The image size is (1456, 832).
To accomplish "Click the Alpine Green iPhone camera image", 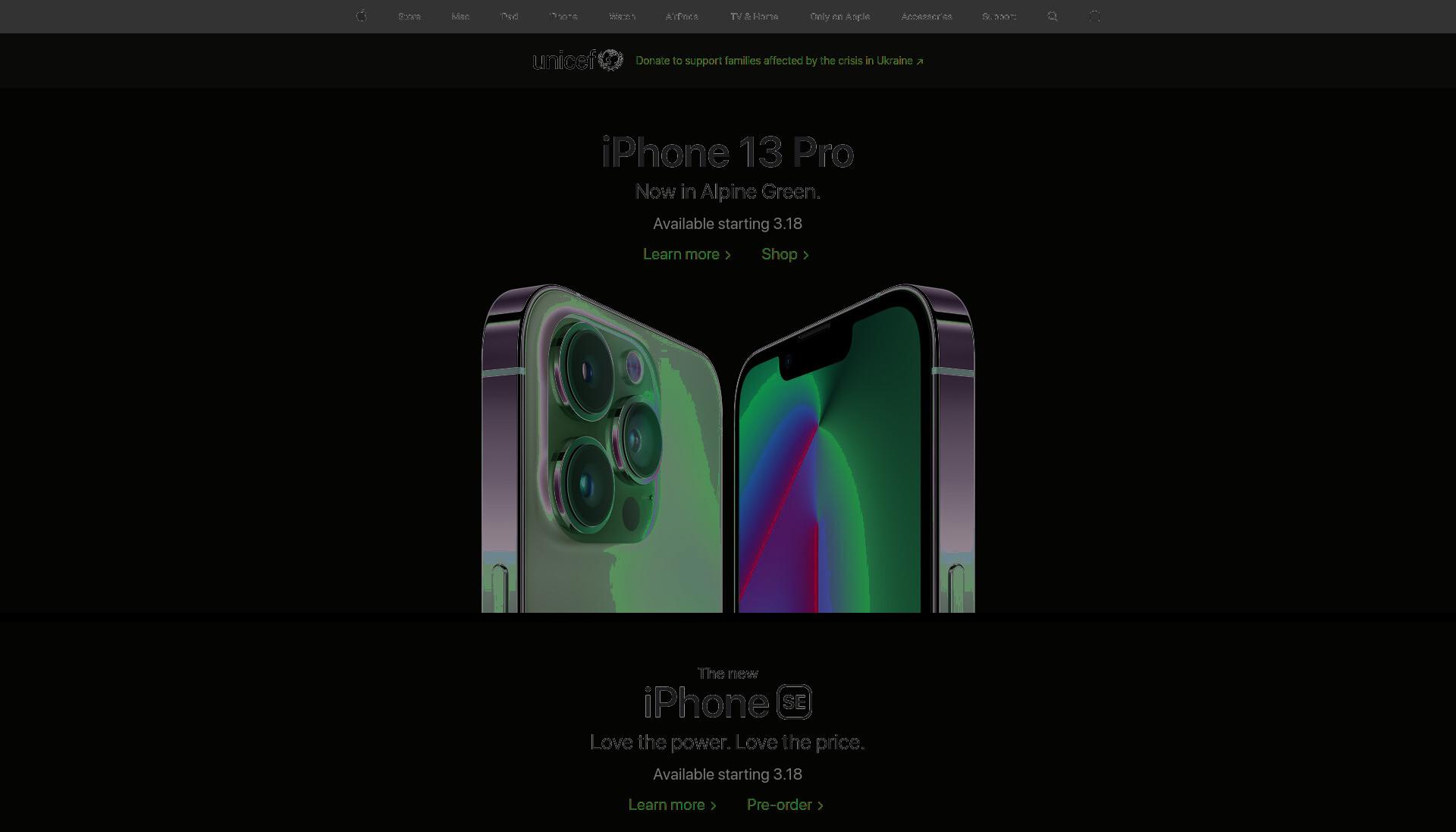I will coord(602,448).
